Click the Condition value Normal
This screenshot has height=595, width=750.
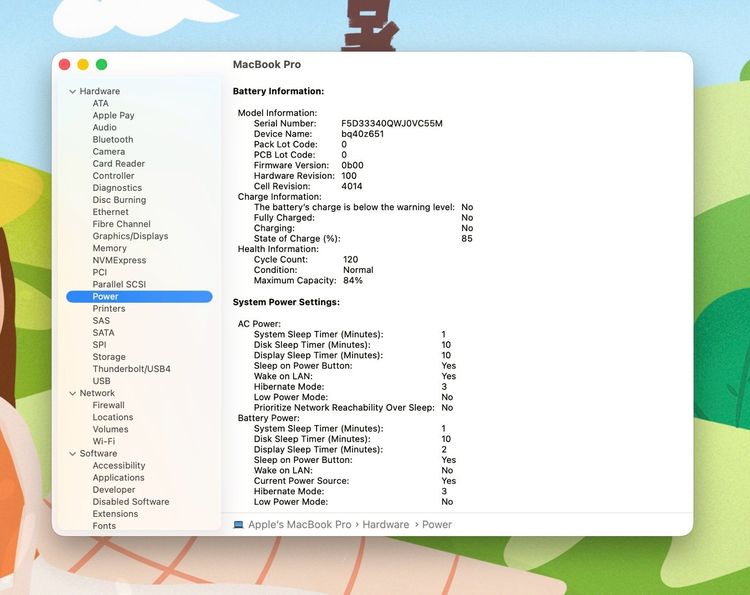[358, 270]
